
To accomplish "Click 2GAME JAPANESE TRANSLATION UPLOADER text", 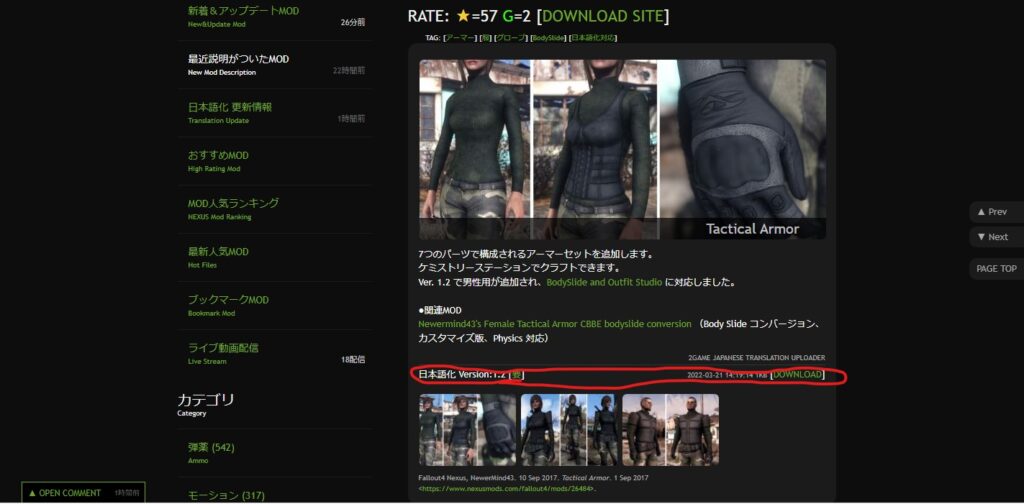I will (x=756, y=358).
